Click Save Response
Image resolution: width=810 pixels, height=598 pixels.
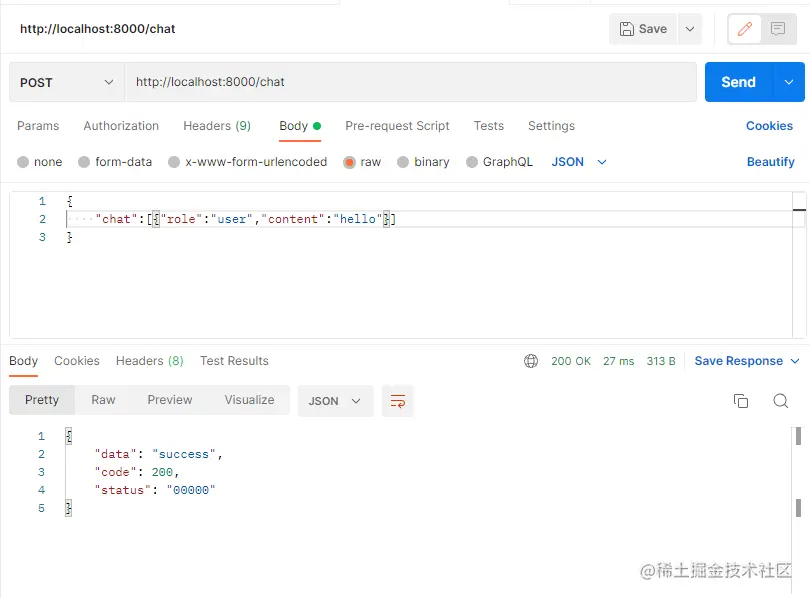coord(739,361)
